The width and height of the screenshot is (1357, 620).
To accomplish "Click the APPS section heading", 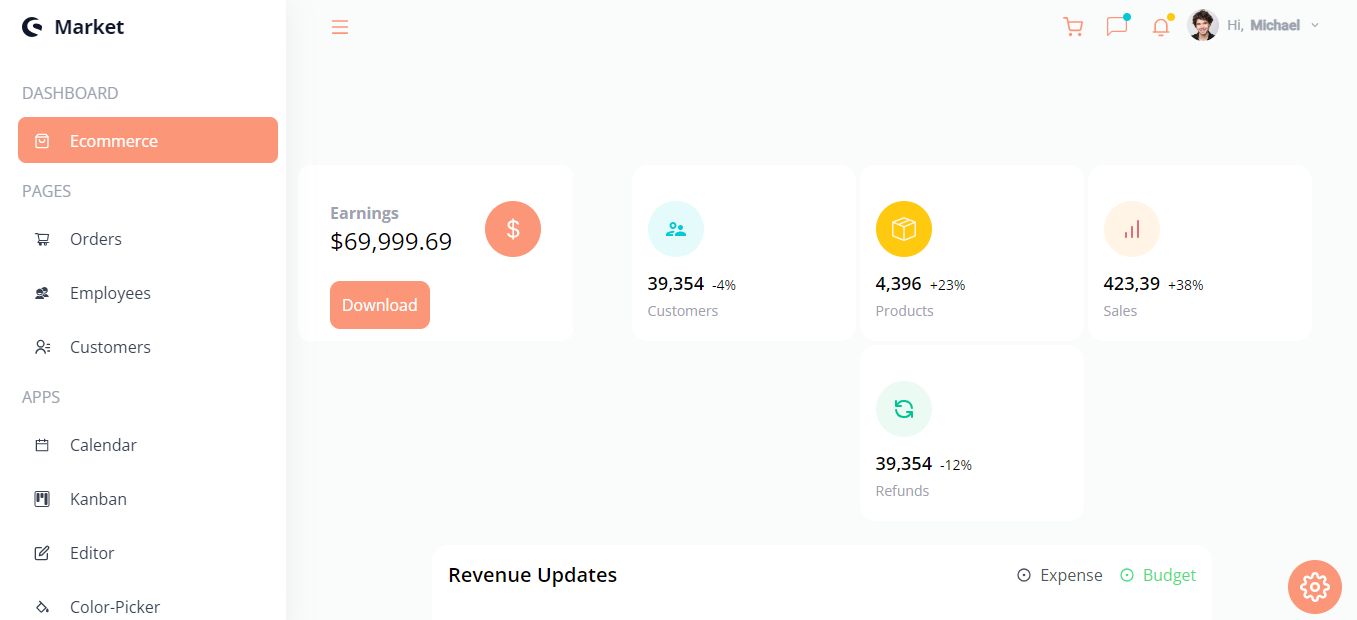I will (x=41, y=397).
